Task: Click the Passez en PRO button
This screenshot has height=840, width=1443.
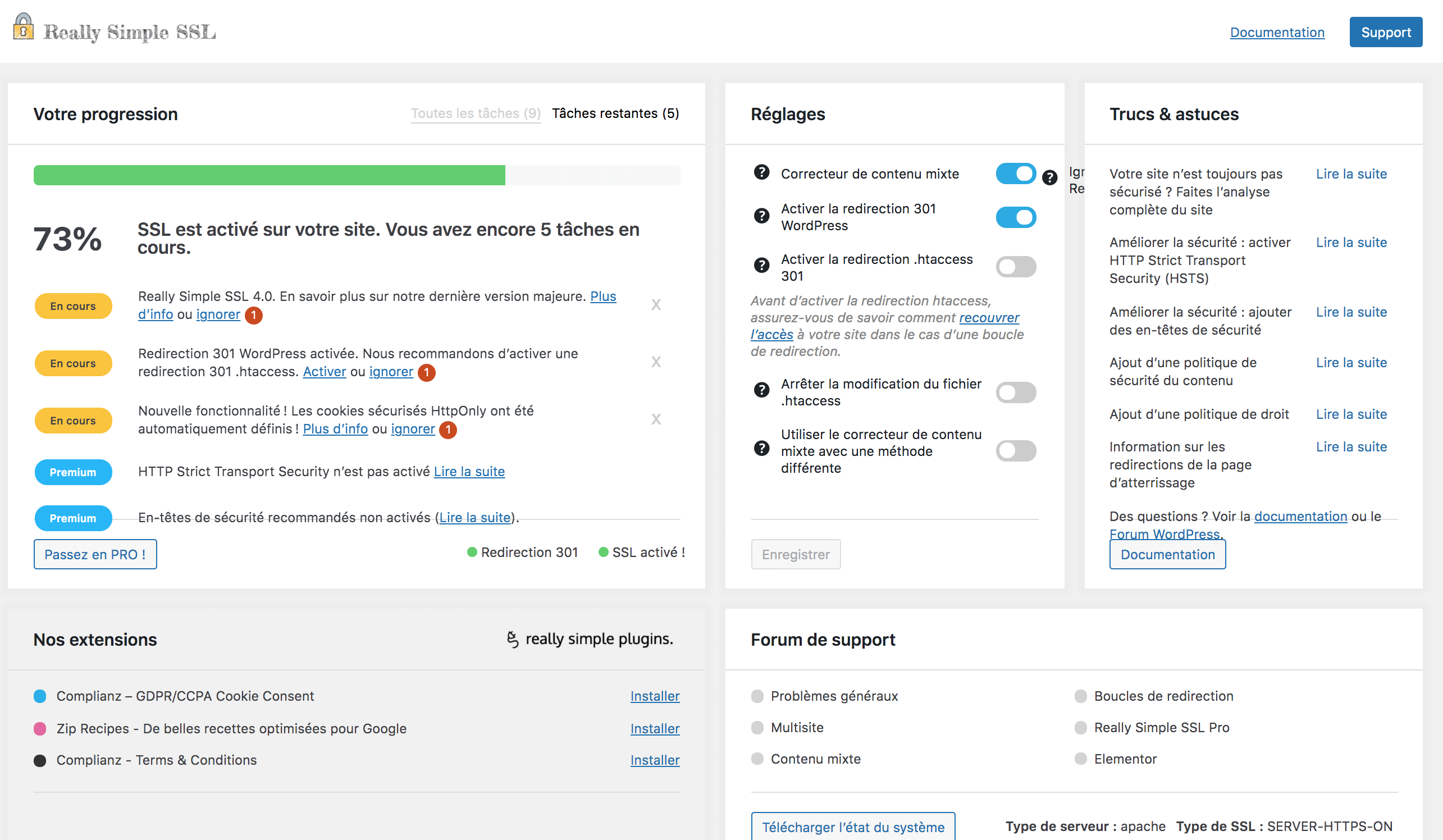Action: 95,554
